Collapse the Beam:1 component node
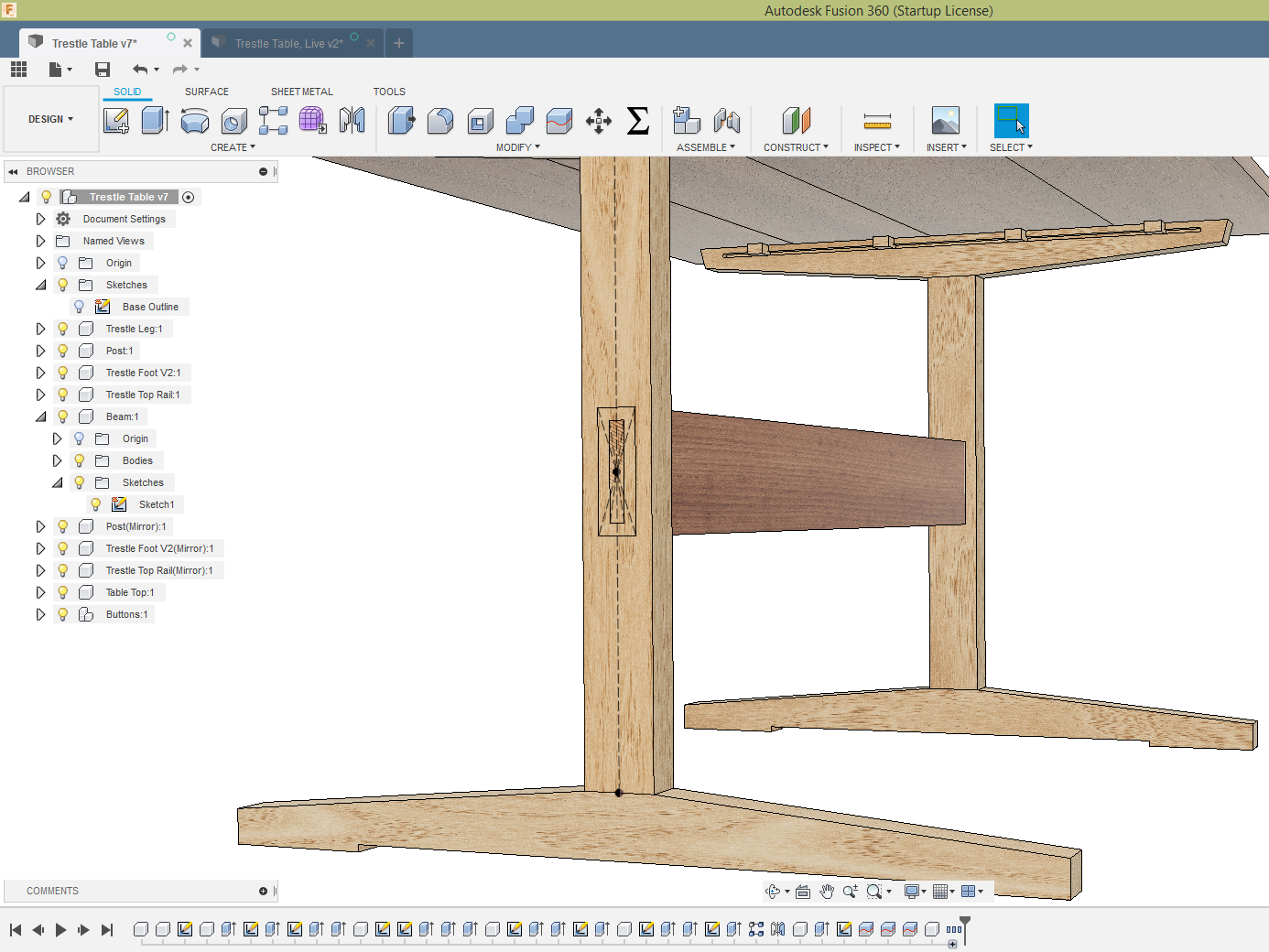 pyautogui.click(x=40, y=416)
